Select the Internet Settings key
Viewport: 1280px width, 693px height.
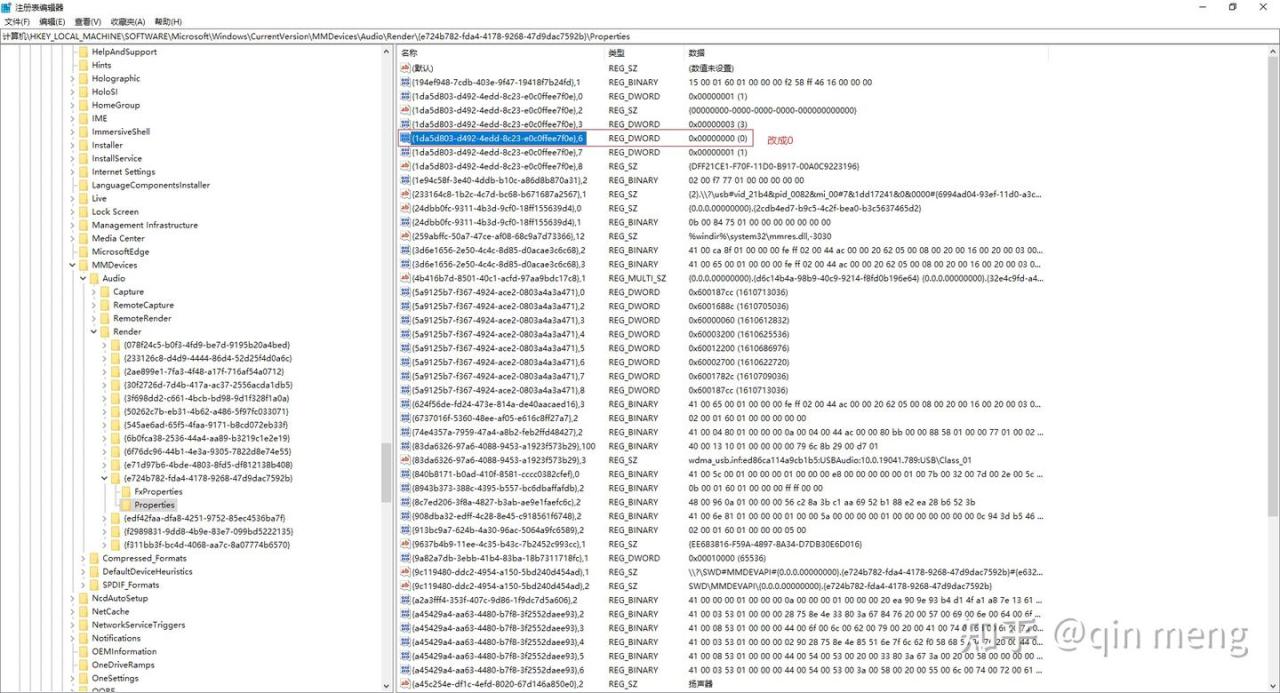click(x=123, y=172)
